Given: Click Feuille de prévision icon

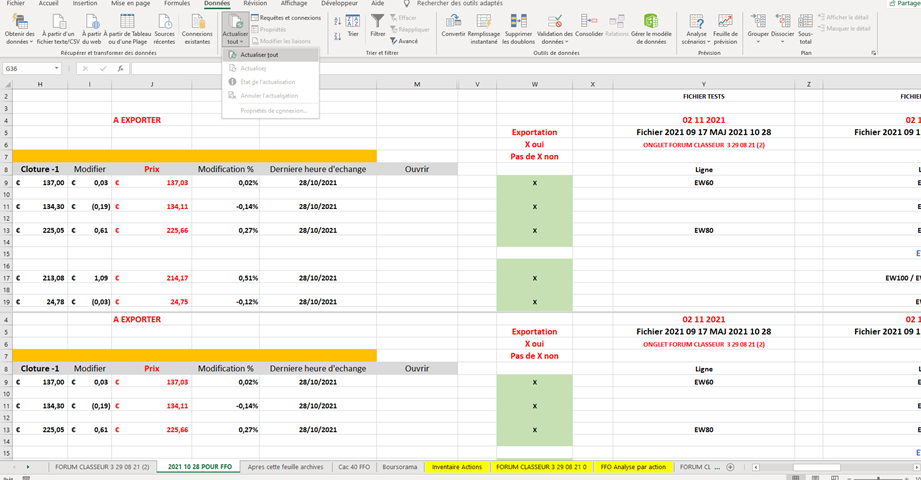Looking at the screenshot, I should 725,22.
